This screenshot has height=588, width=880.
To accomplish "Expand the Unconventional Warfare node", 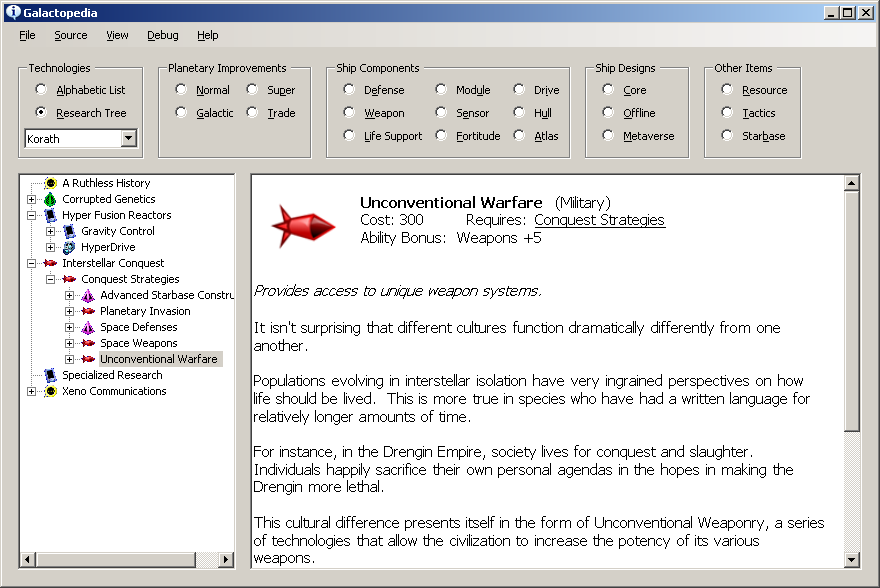I will pyautogui.click(x=69, y=359).
